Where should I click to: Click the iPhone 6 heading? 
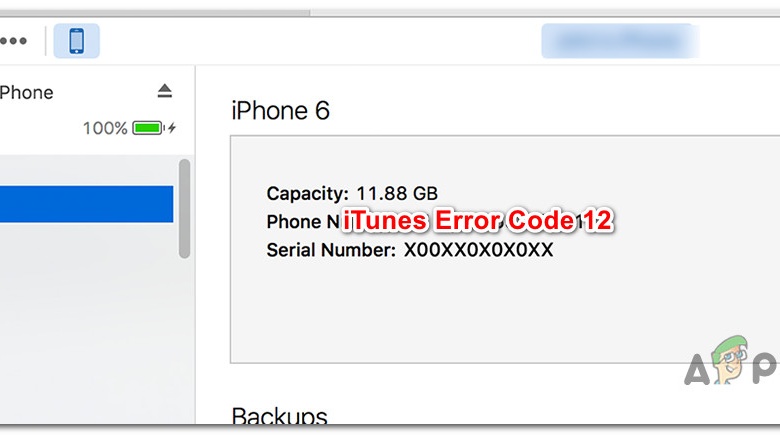click(280, 110)
